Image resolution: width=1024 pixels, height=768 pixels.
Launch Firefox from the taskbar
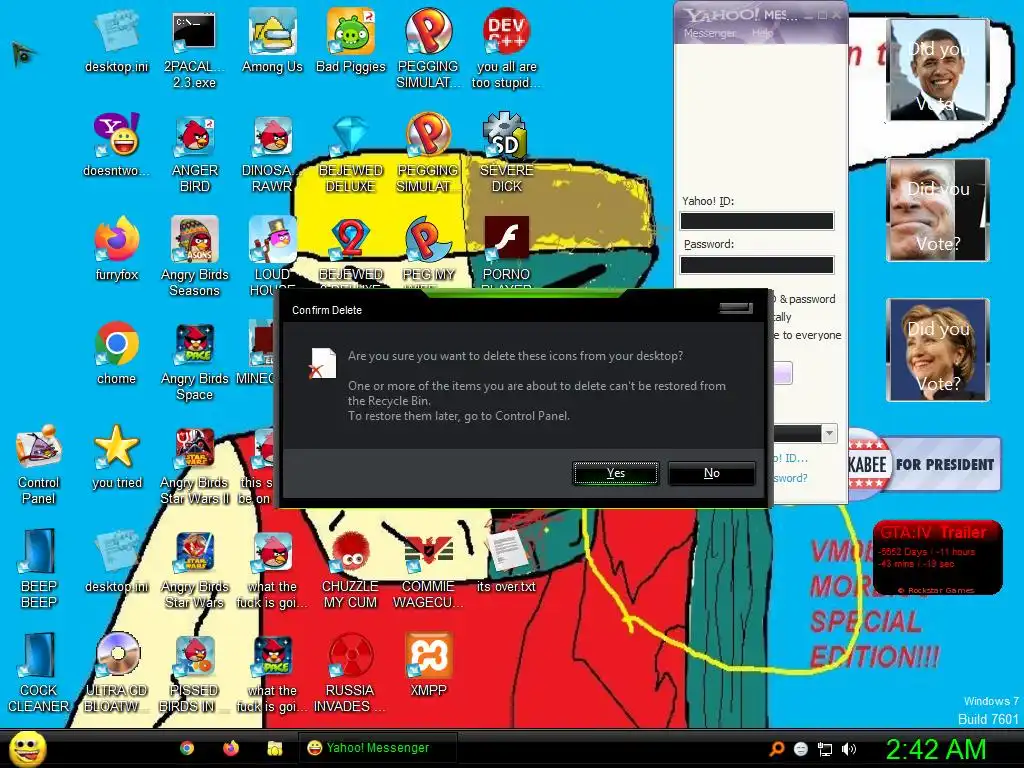click(x=231, y=748)
